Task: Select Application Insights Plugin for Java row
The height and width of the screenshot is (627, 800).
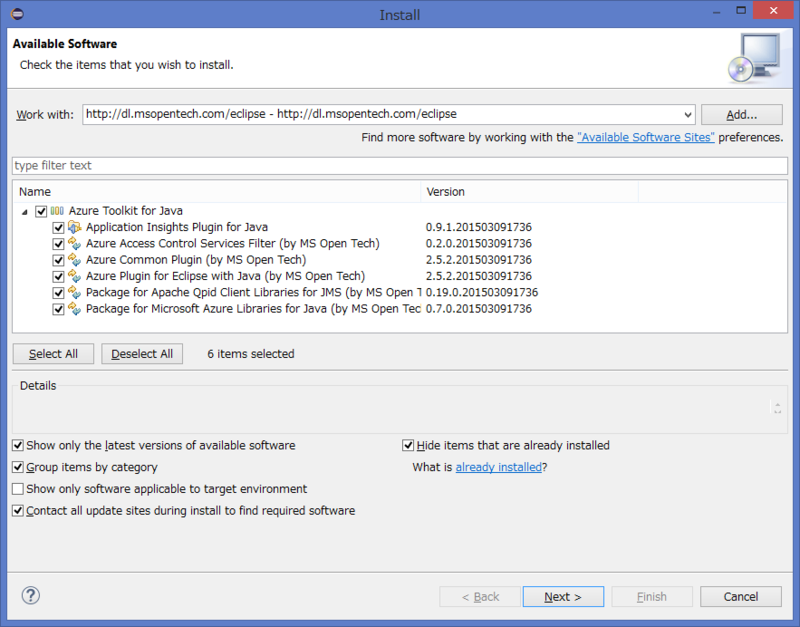Action: point(177,227)
